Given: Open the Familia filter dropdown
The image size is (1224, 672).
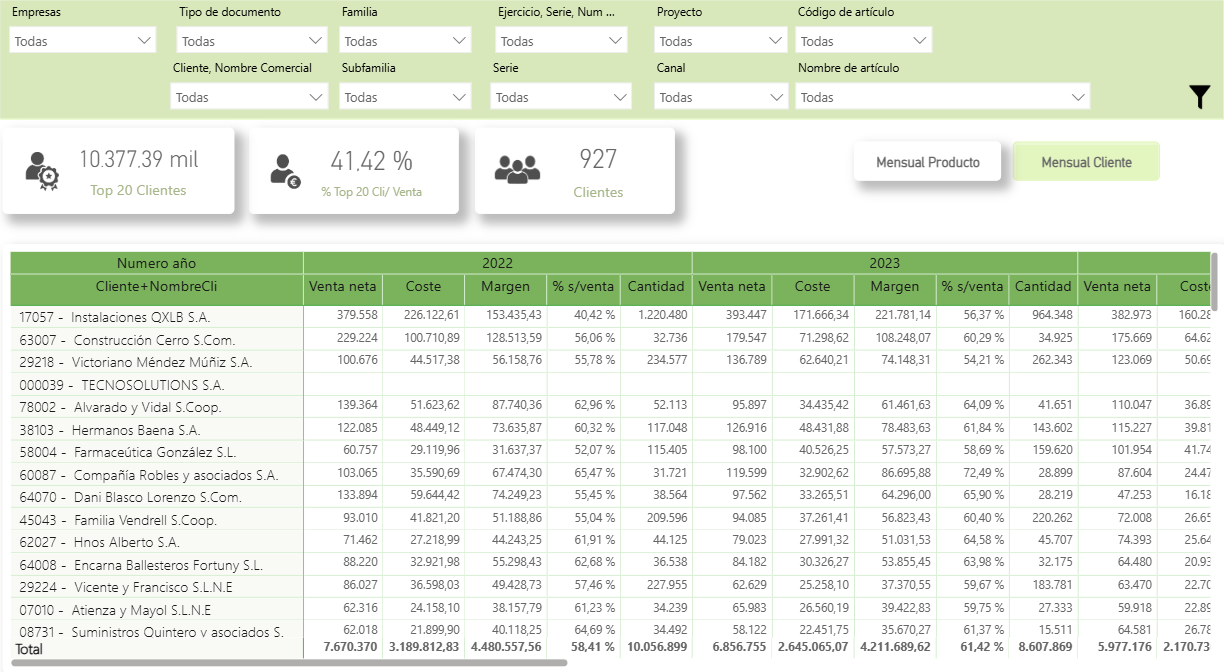Looking at the screenshot, I should click(405, 41).
